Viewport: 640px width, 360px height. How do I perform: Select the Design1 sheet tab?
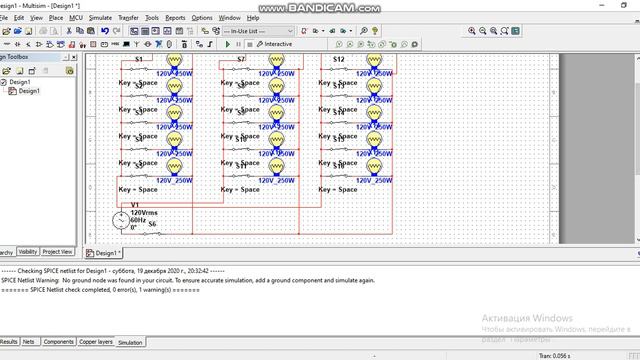(x=104, y=253)
